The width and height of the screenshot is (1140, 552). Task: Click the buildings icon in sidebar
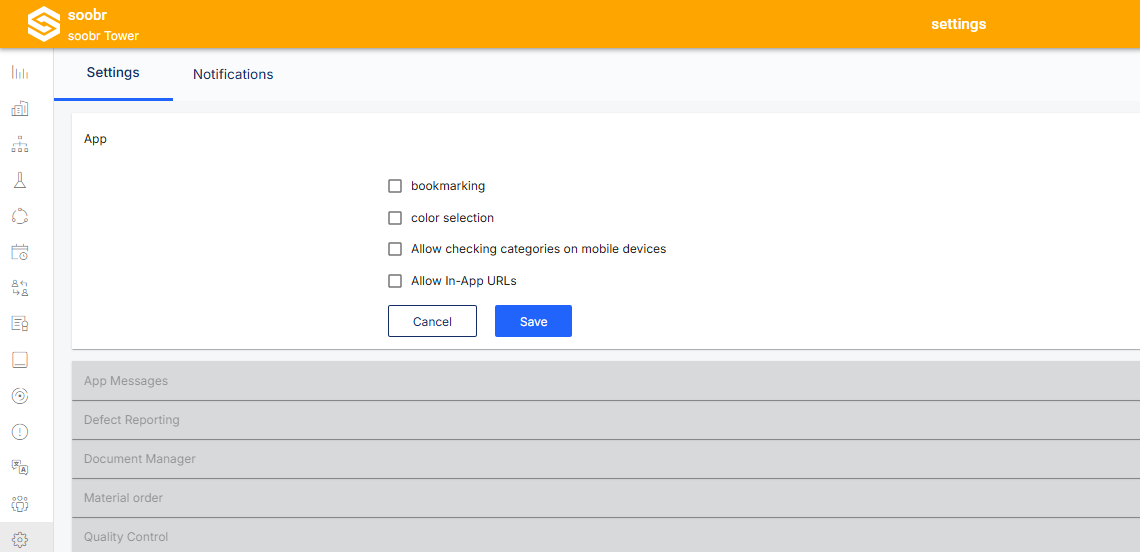pos(20,109)
